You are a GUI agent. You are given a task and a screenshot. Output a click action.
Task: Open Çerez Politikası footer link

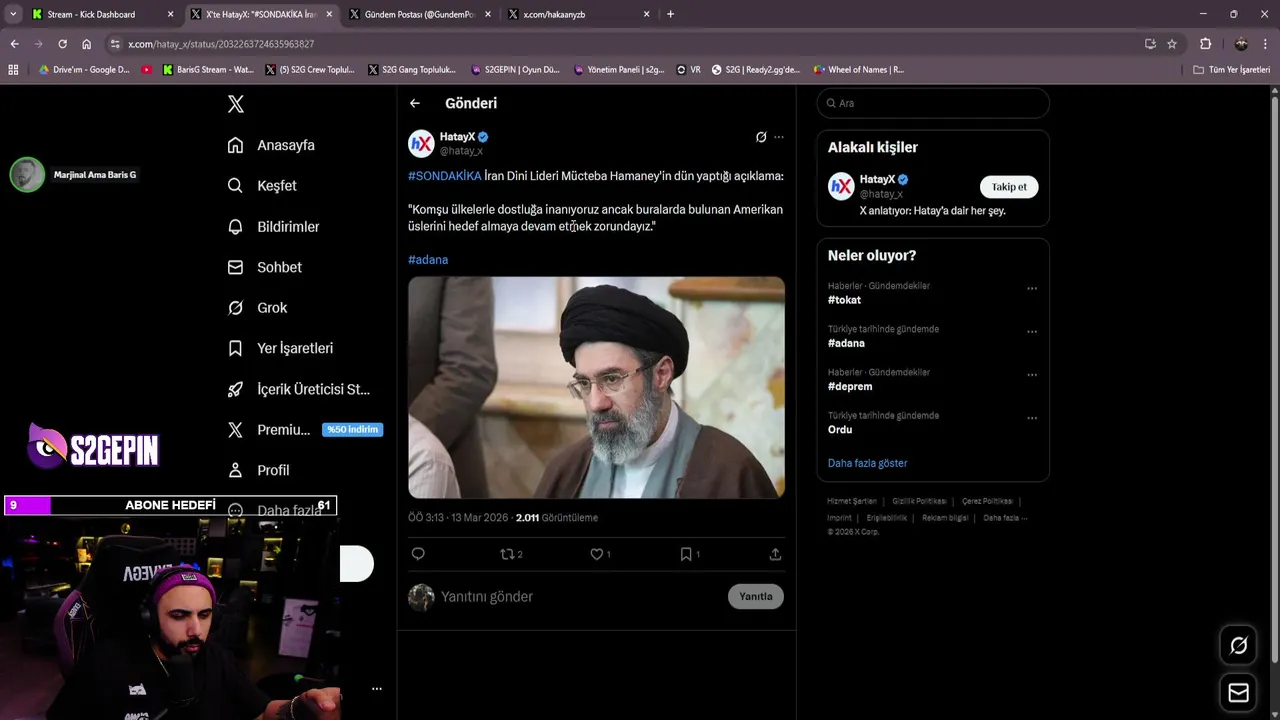point(987,501)
